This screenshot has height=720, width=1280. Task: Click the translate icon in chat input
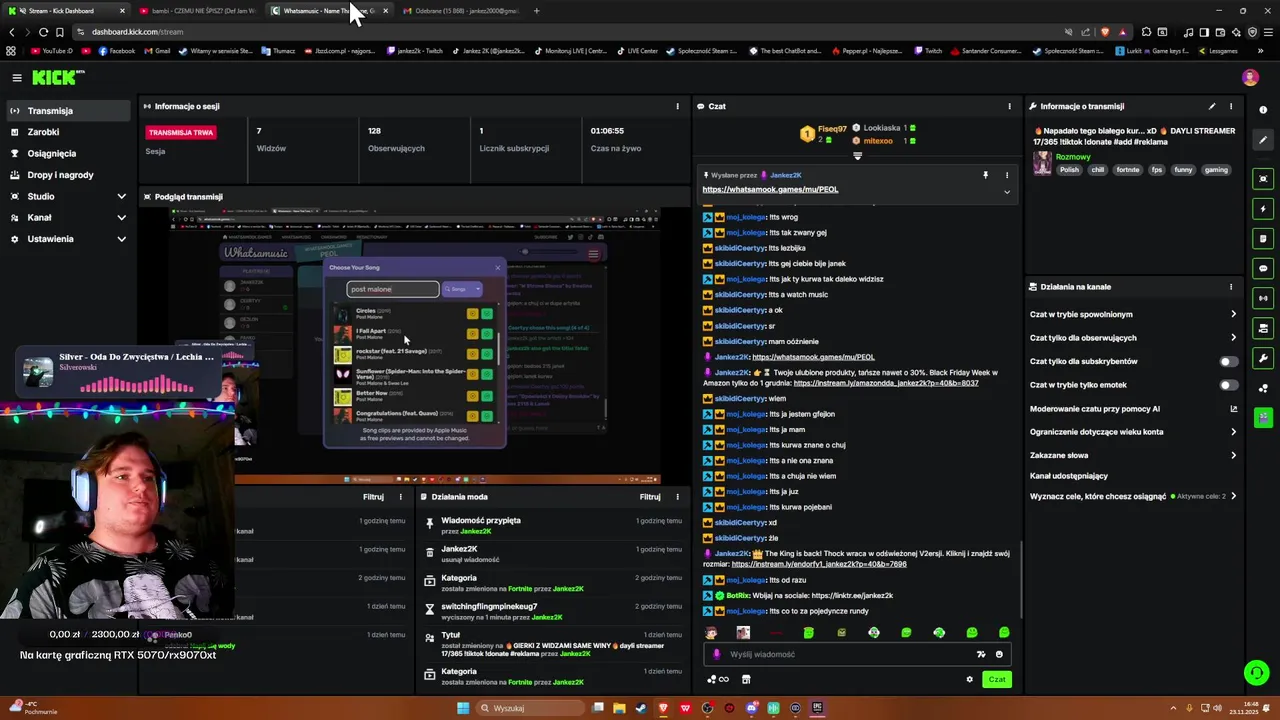(981, 654)
